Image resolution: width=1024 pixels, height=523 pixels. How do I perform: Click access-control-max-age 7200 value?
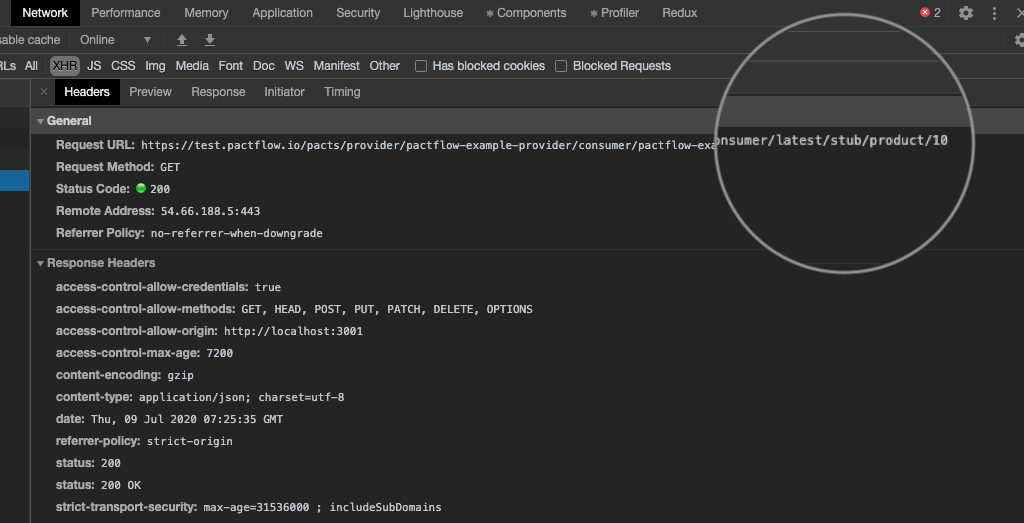(219, 353)
